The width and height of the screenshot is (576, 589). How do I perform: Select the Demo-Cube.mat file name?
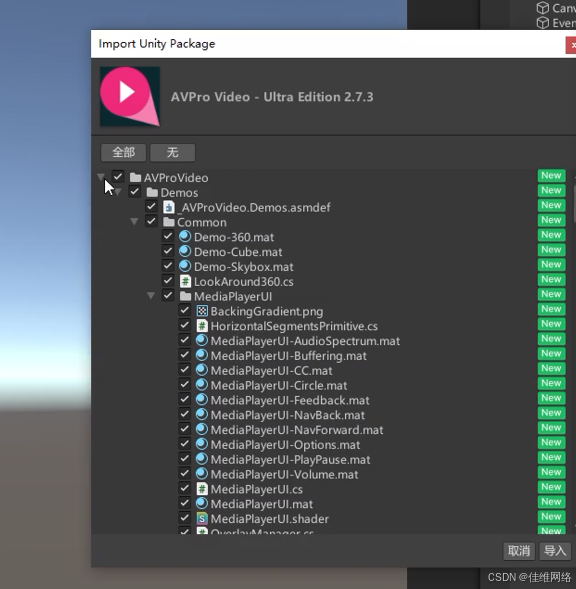pyautogui.click(x=238, y=252)
